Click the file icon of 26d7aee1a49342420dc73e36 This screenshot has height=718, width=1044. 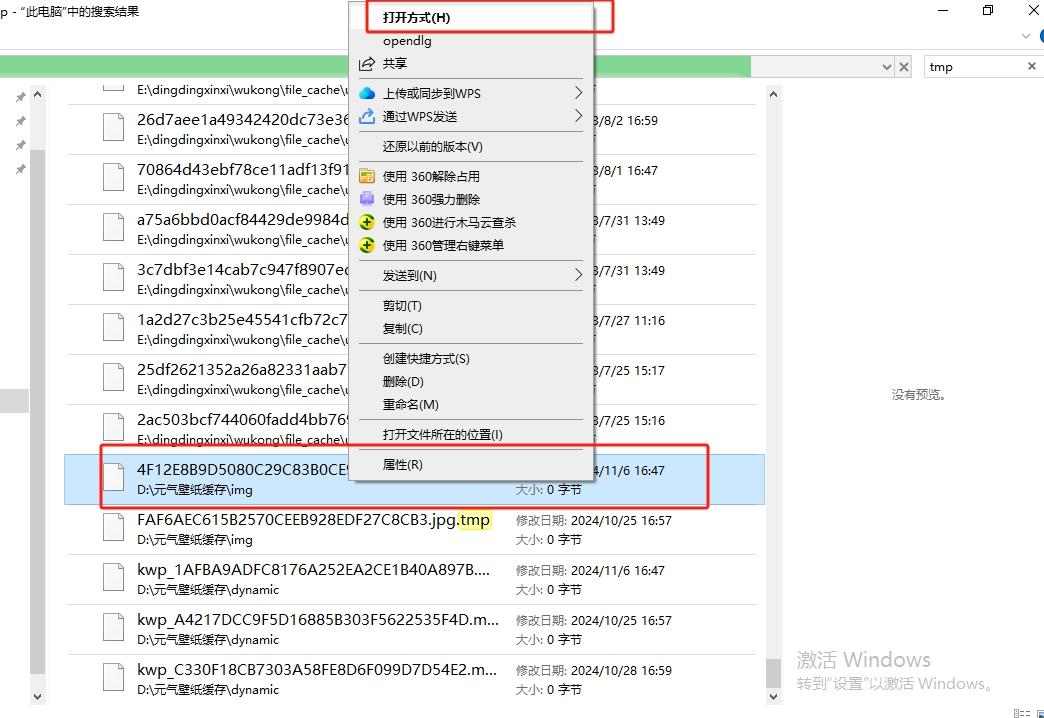pyautogui.click(x=111, y=128)
